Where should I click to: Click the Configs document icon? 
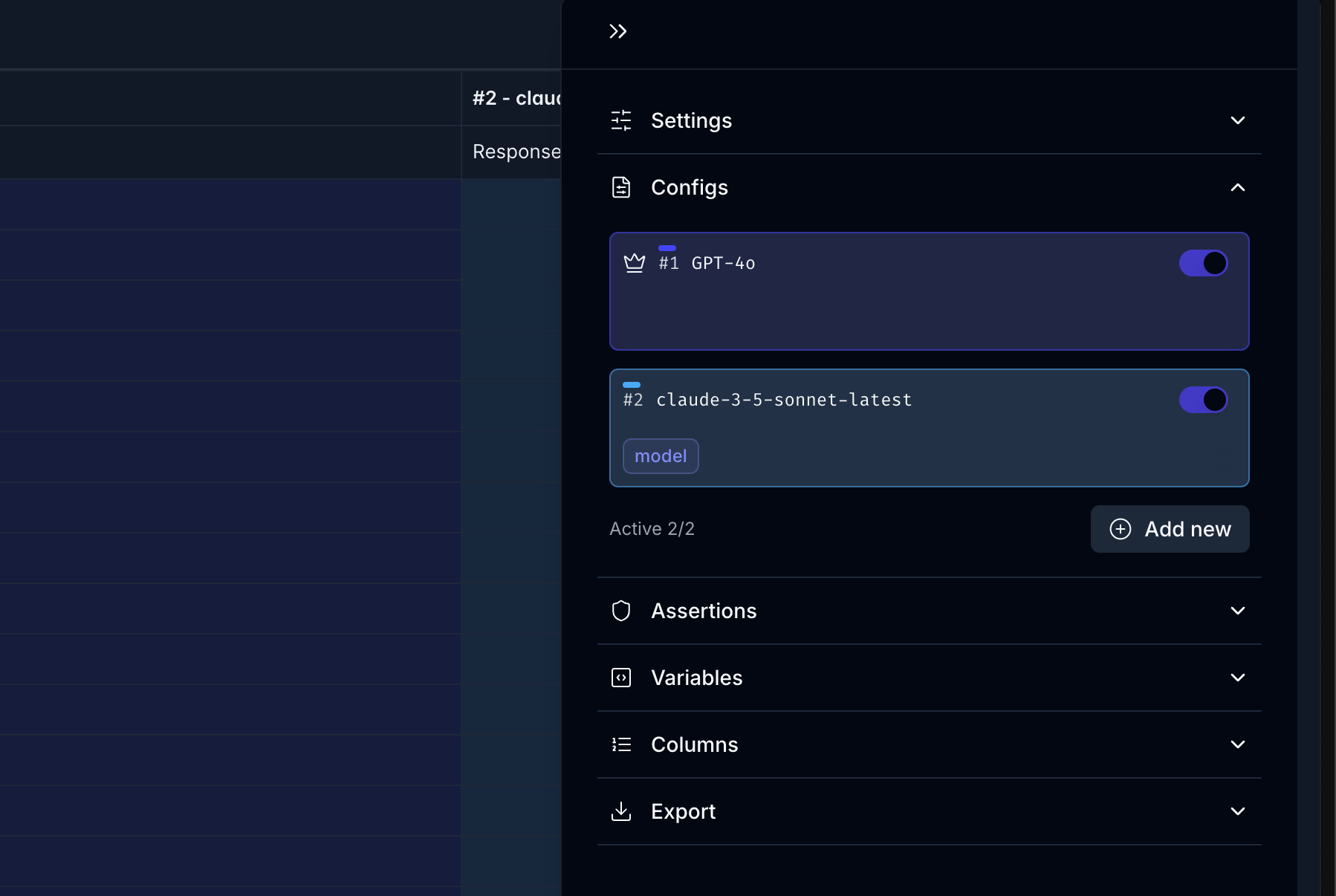[x=623, y=187]
